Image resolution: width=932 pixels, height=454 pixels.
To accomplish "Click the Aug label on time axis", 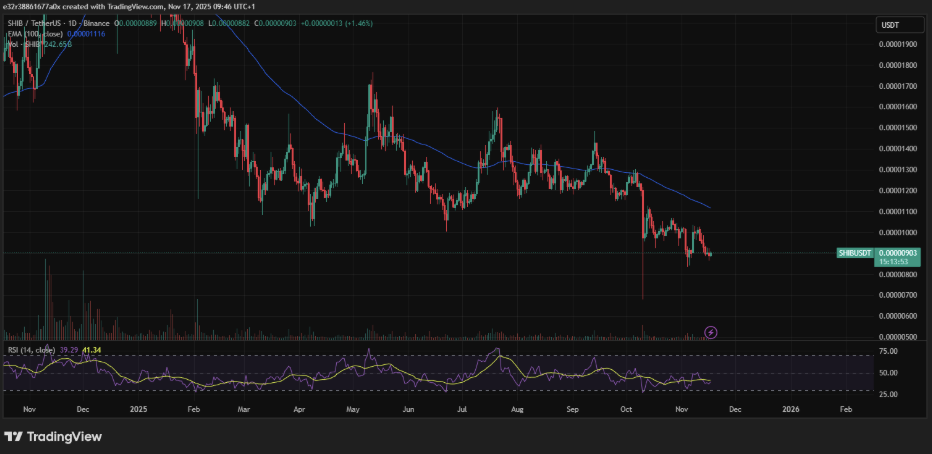I will click(517, 409).
